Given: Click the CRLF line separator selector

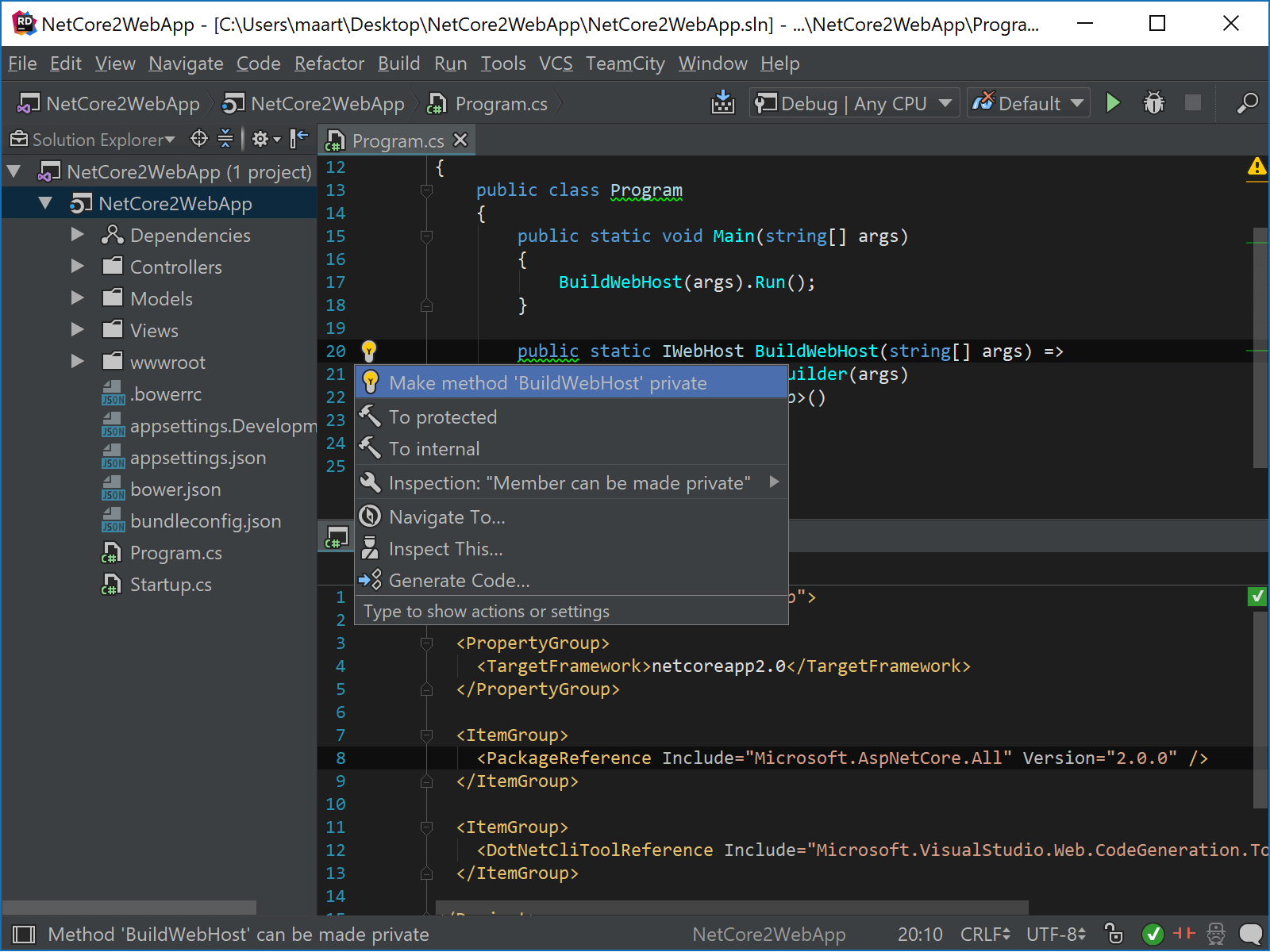Looking at the screenshot, I should click(985, 935).
